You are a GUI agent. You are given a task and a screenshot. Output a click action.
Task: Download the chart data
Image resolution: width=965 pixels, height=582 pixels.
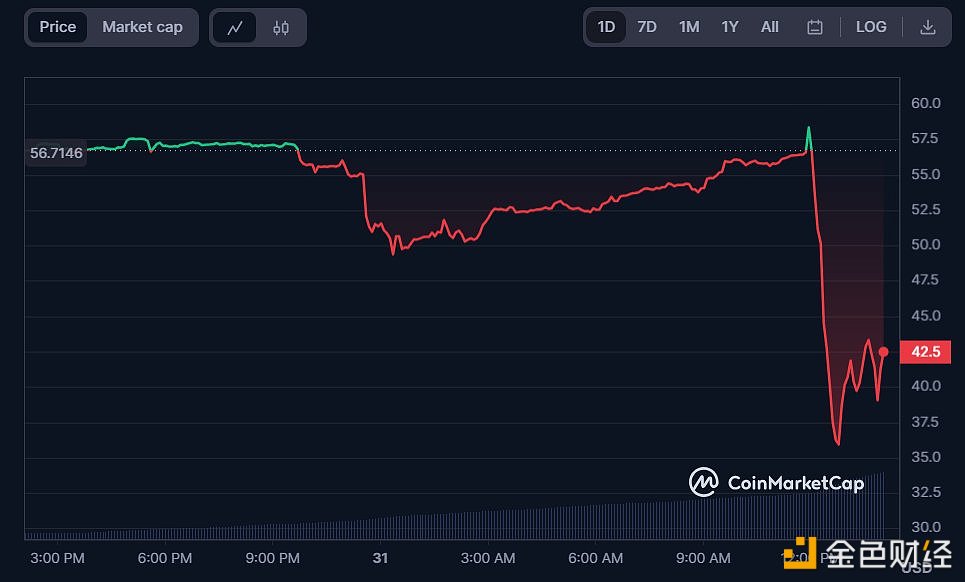[927, 27]
